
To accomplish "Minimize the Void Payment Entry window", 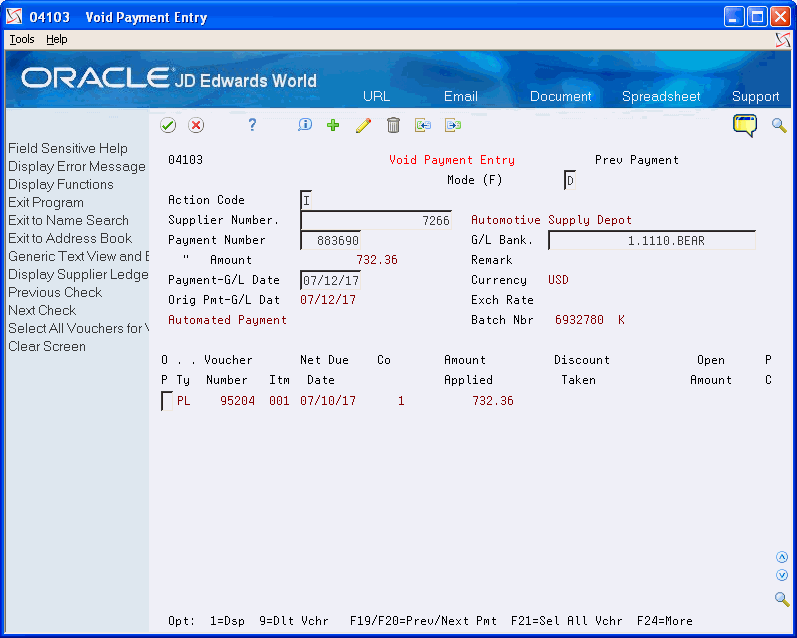I will point(734,17).
